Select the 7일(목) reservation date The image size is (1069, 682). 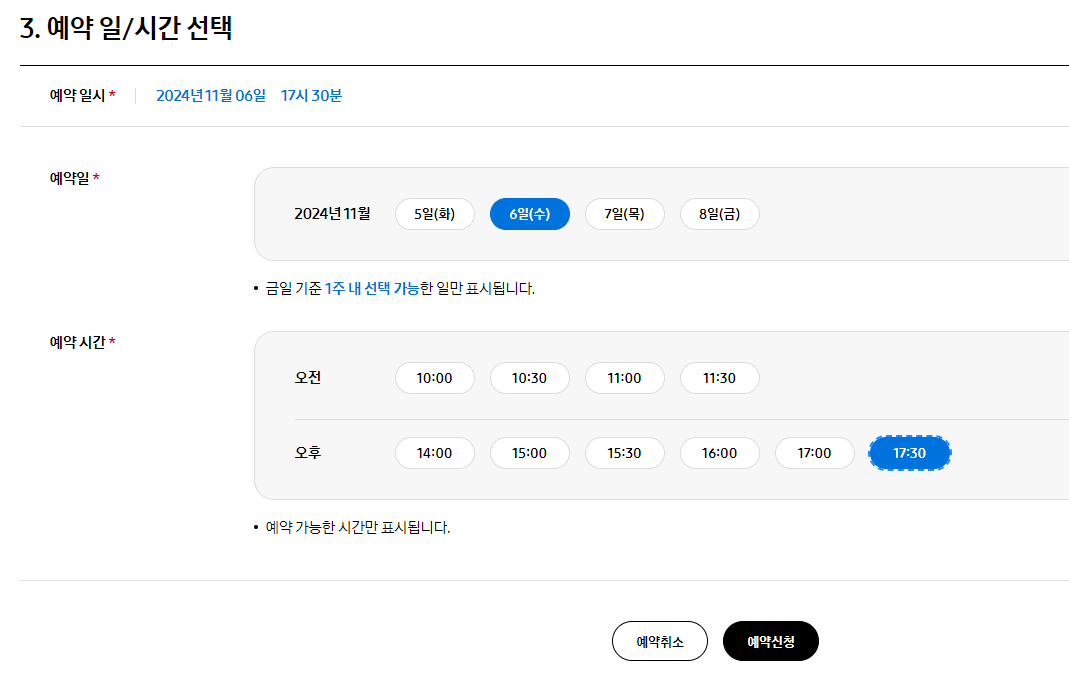[624, 213]
